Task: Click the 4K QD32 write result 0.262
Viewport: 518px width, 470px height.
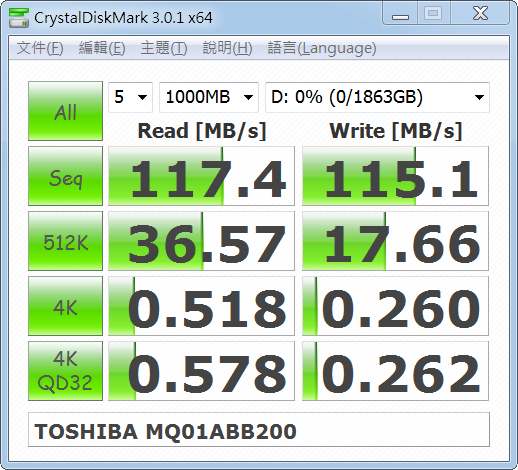Action: coord(395,371)
